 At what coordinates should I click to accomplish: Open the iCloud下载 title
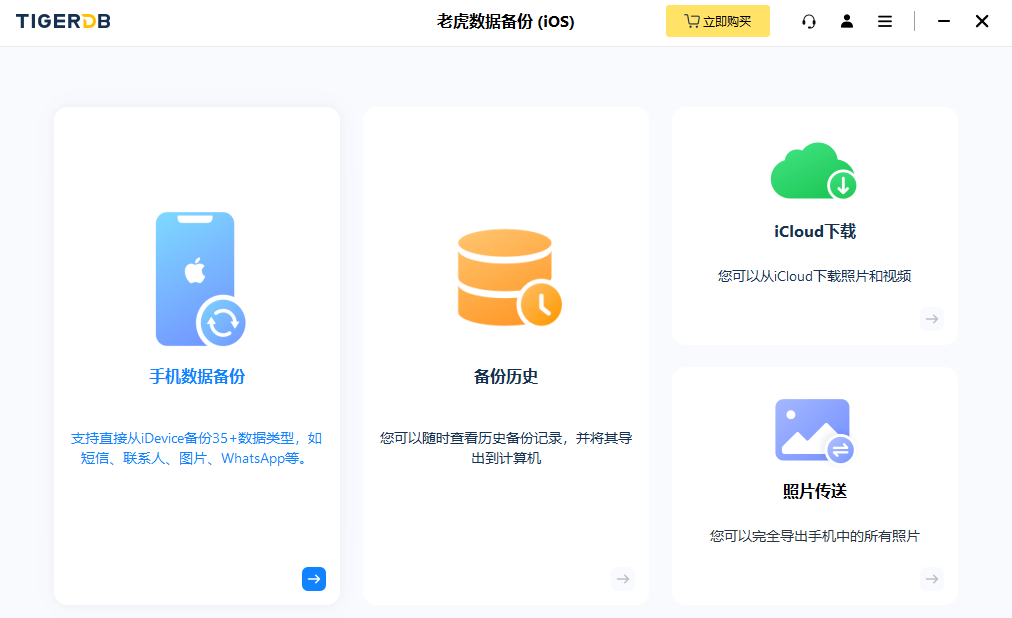815,232
